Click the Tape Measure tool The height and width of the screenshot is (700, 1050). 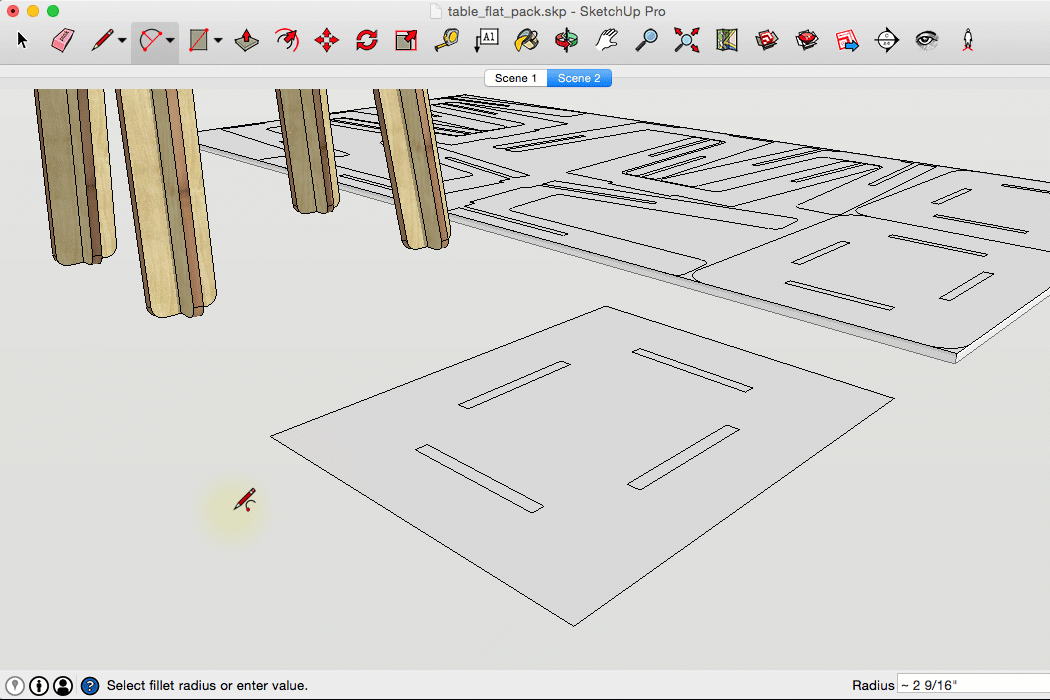[x=446, y=41]
